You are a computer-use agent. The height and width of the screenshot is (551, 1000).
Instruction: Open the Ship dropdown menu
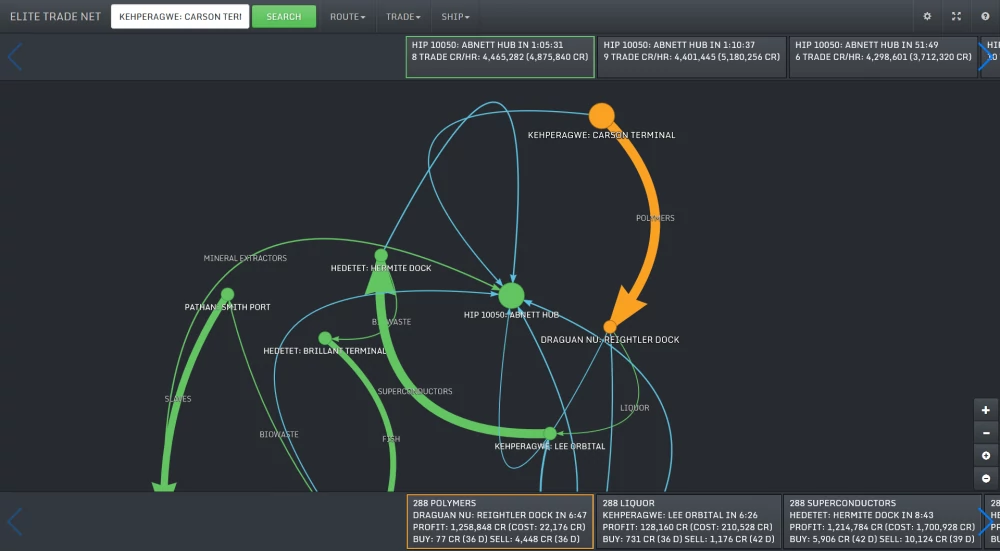pyautogui.click(x=455, y=17)
